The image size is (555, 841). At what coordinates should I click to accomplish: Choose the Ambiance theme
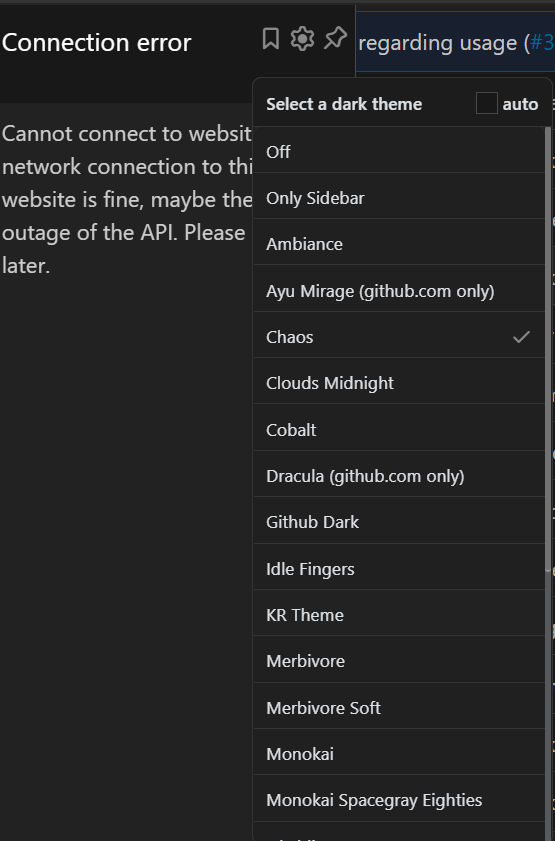(x=399, y=244)
